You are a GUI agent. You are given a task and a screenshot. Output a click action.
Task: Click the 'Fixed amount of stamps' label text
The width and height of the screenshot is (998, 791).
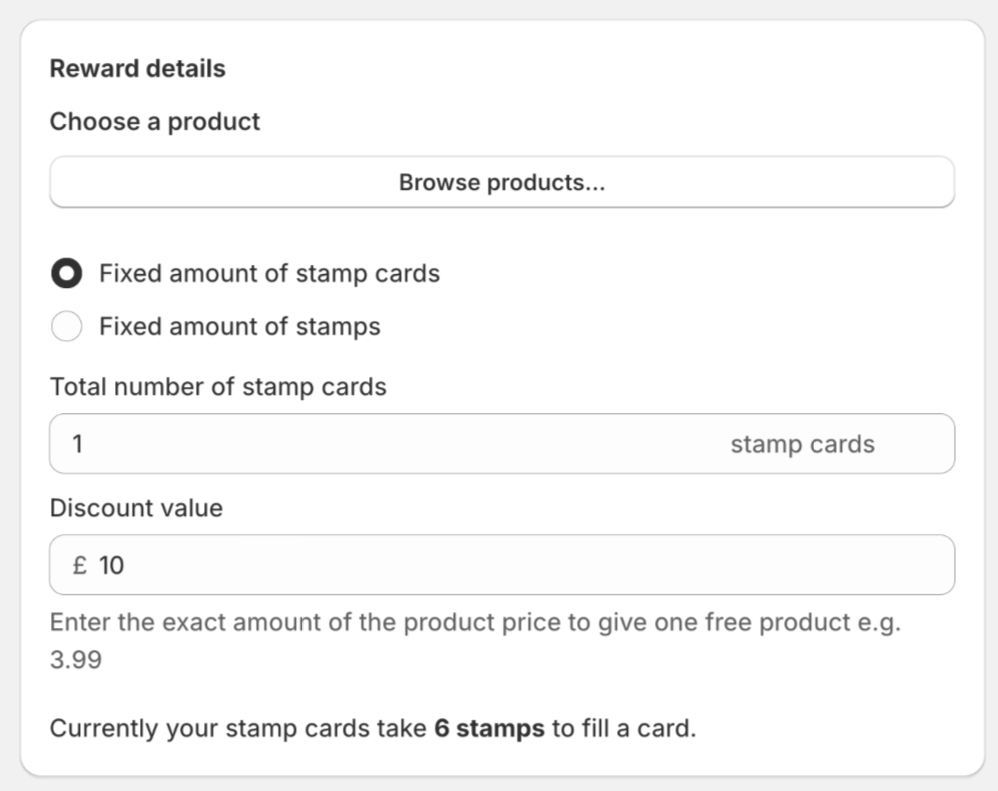[239, 326]
